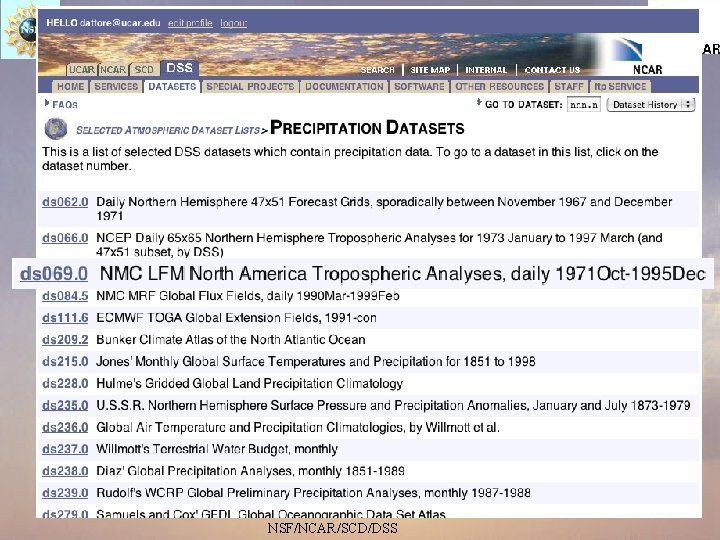Click the NSF logo in the corner

[x=20, y=29]
